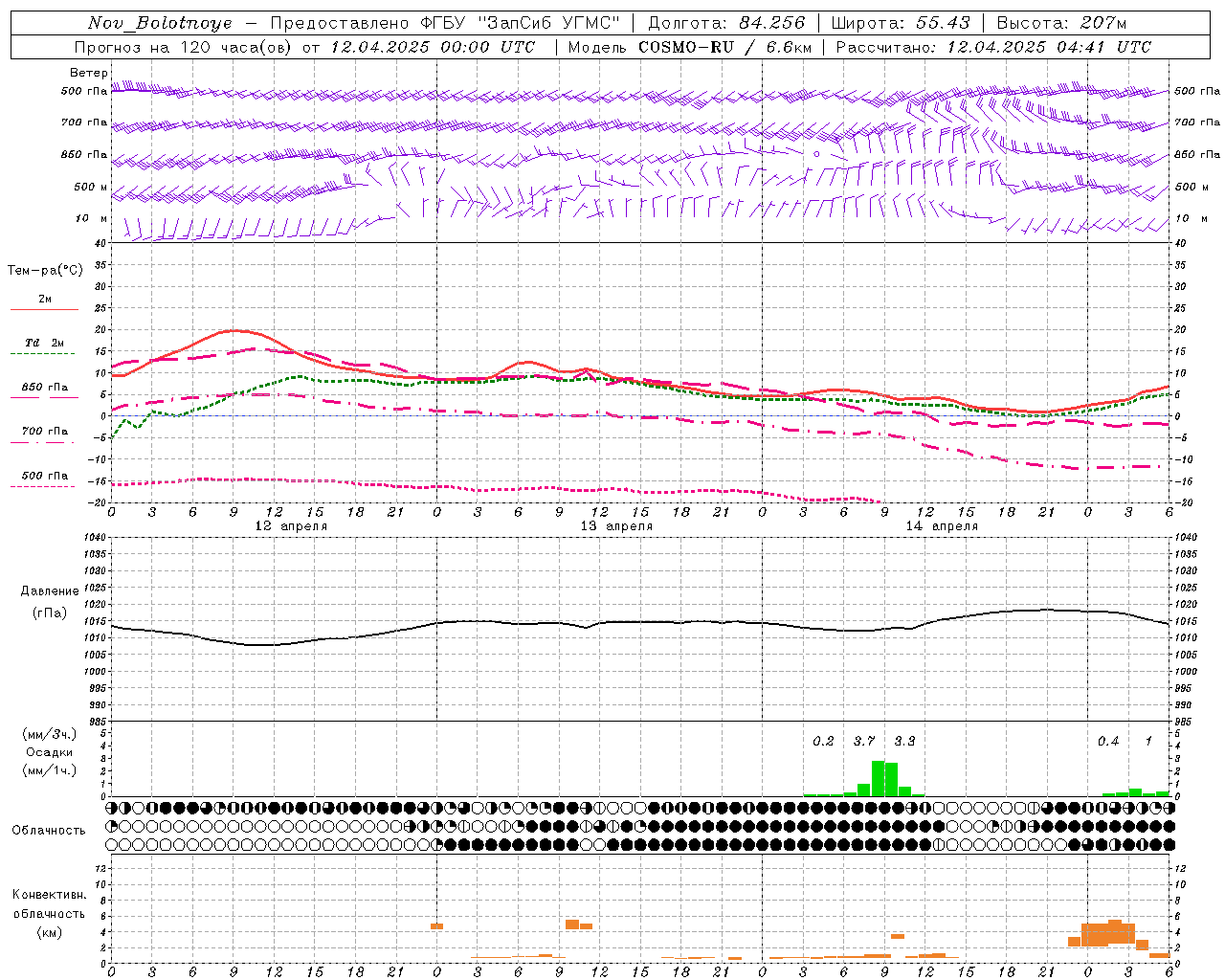Viewport: 1225px width, 980px height.
Task: Click the "14 апреля" date label
Action: [x=942, y=526]
